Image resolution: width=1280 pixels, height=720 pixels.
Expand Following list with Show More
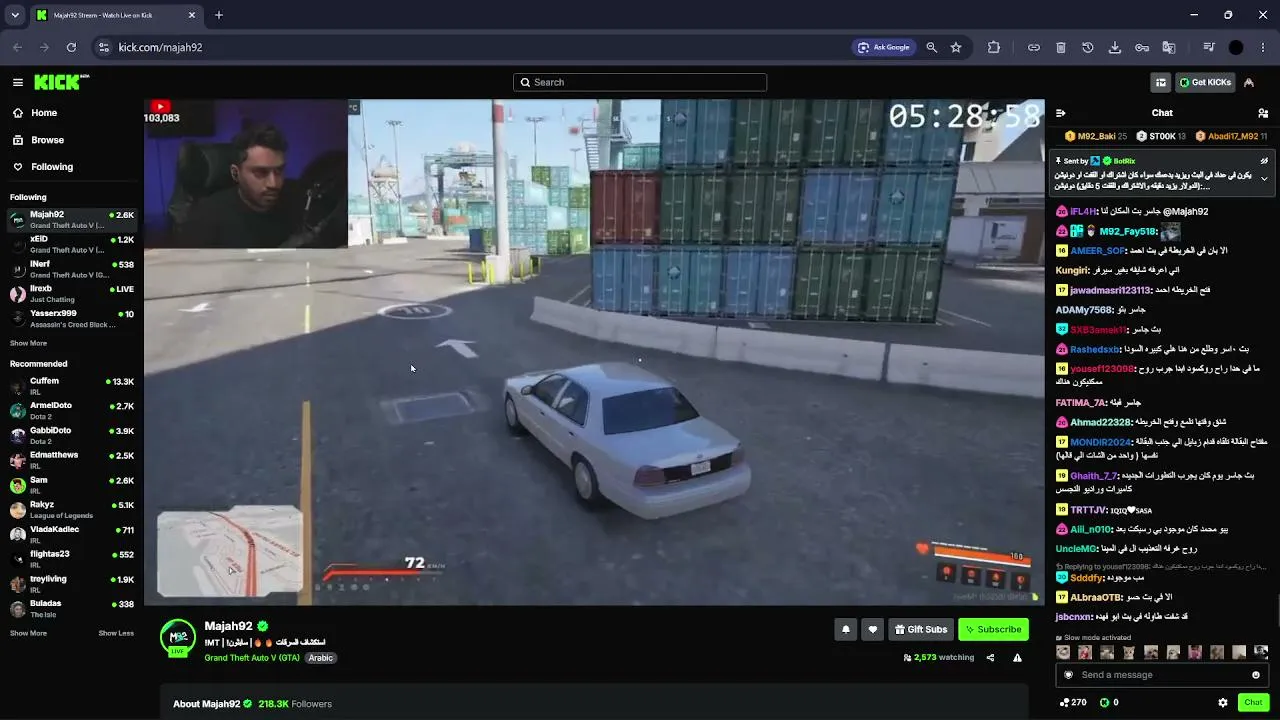pos(28,343)
